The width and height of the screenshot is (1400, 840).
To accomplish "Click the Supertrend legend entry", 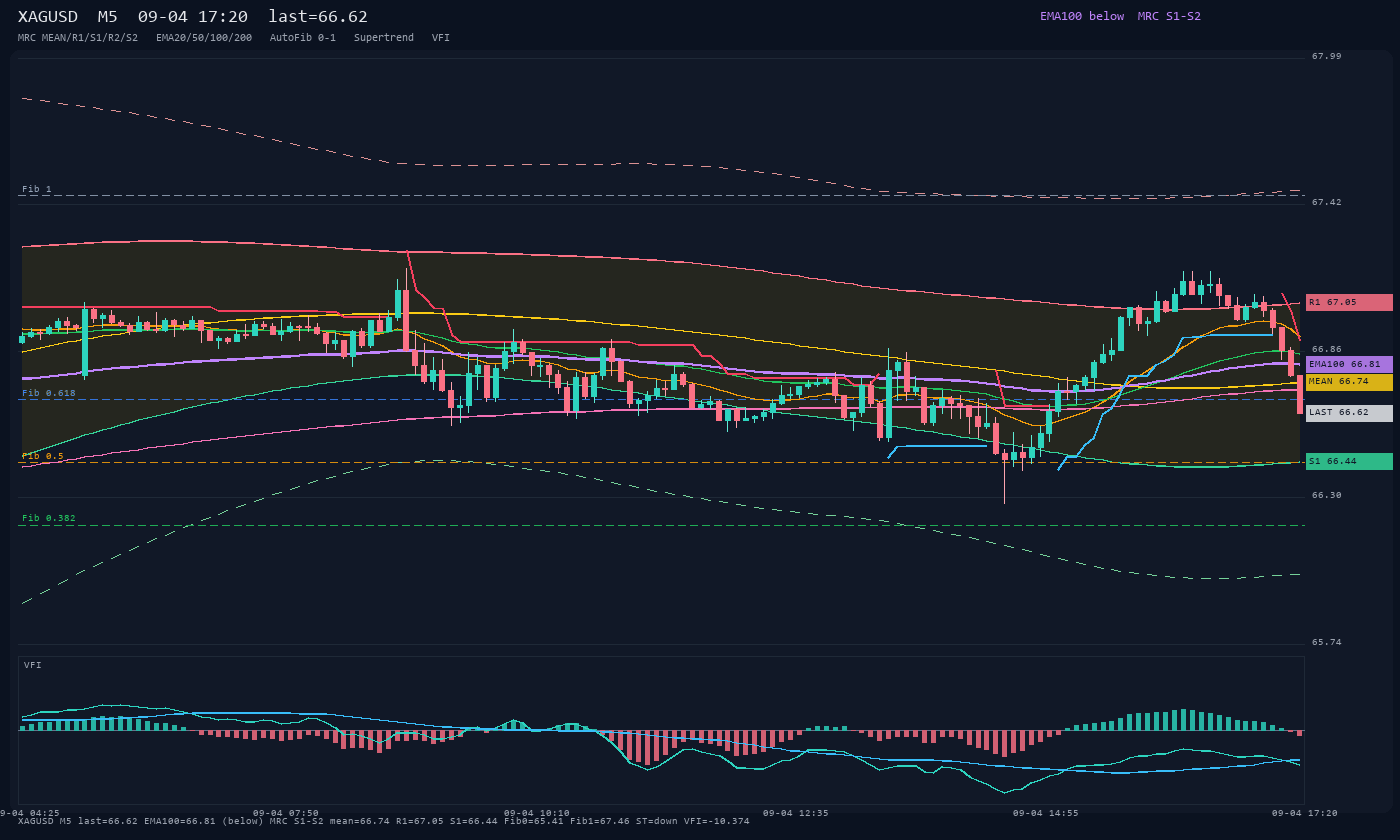I will click(x=384, y=38).
